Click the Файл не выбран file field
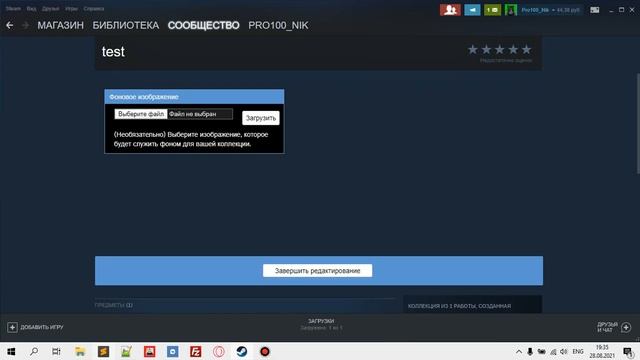 click(x=200, y=114)
